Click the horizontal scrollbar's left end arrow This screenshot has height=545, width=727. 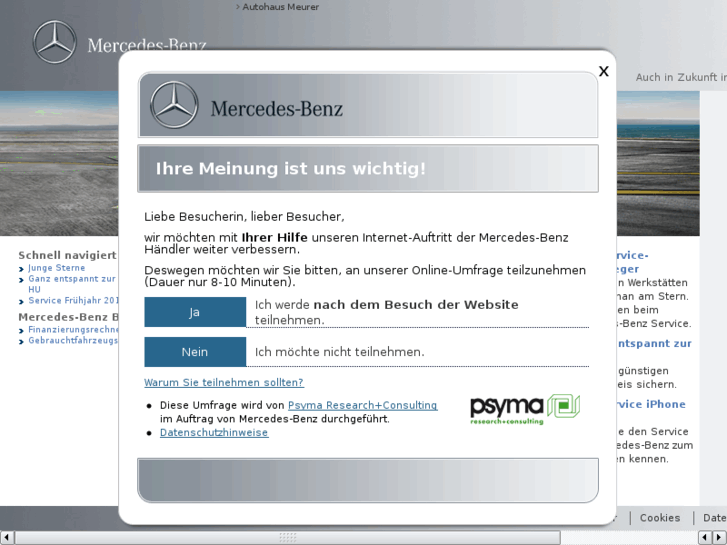6,537
